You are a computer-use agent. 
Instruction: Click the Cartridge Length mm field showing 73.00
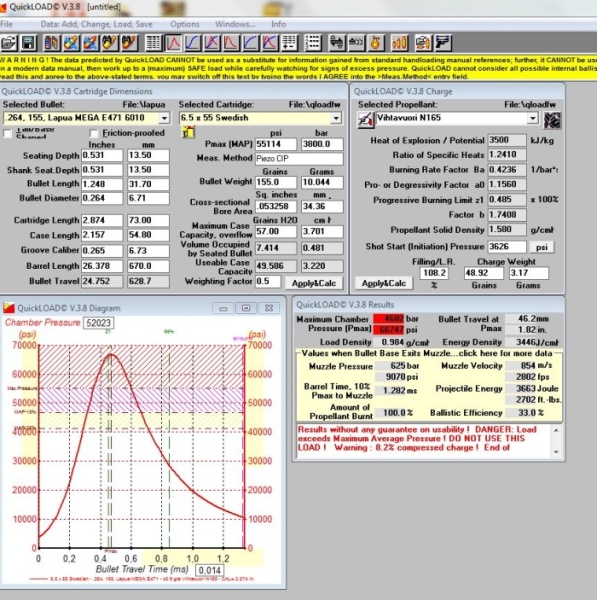pyautogui.click(x=148, y=220)
